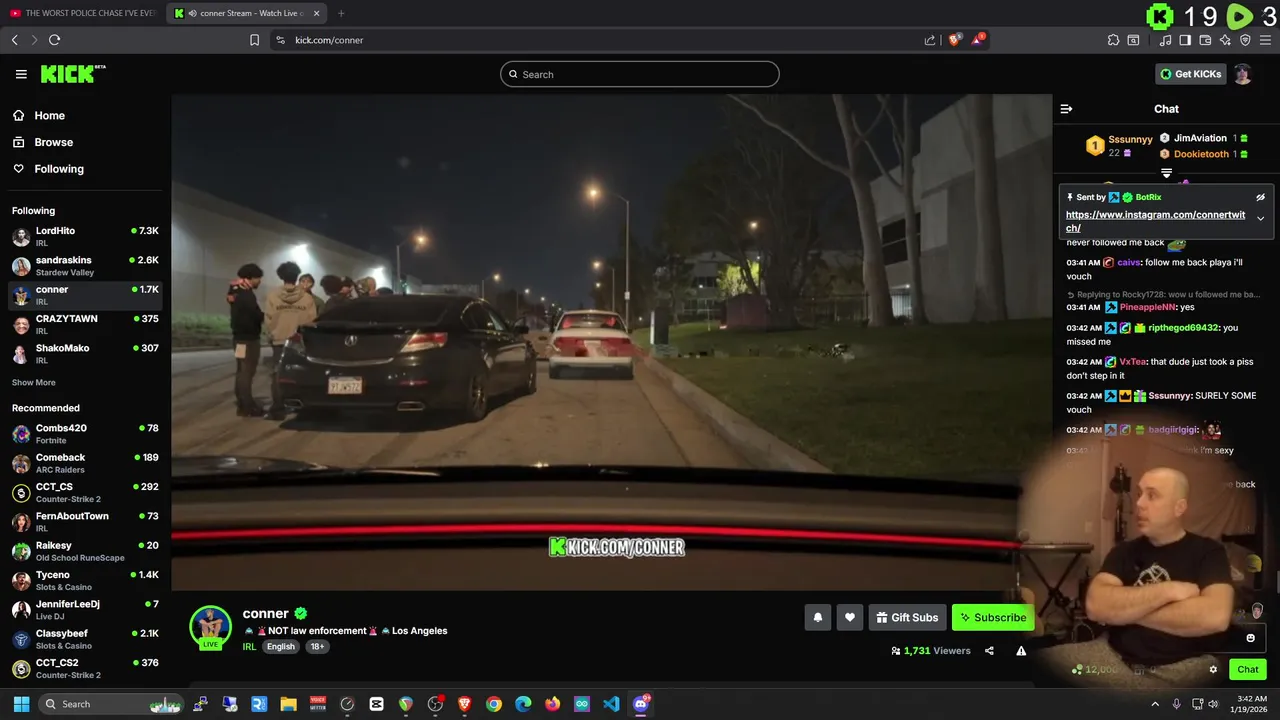Viewport: 1280px width, 720px height.
Task: Open the user profile avatar menu
Action: (1243, 74)
